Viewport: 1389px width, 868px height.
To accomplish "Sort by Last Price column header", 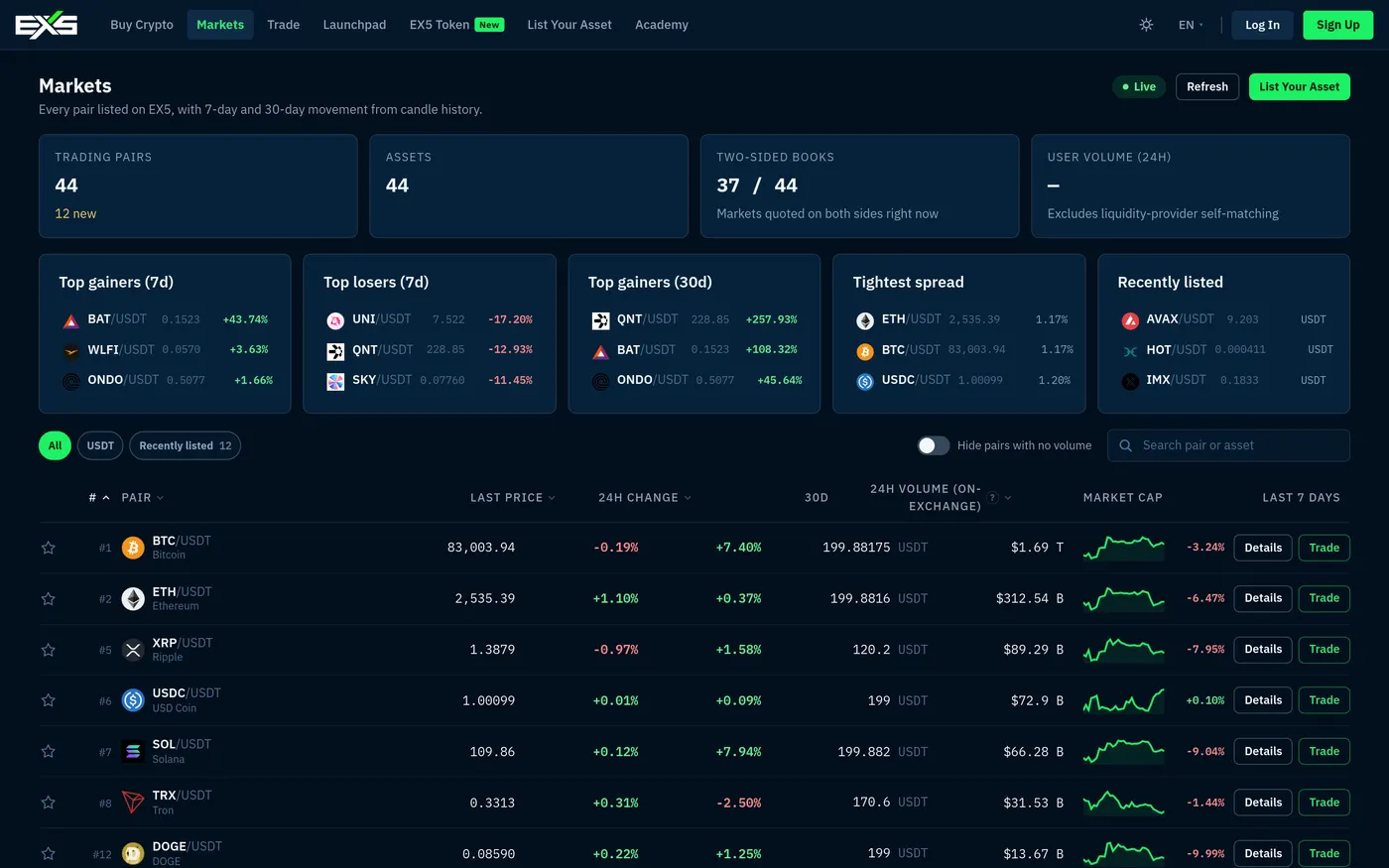I will [x=512, y=498].
